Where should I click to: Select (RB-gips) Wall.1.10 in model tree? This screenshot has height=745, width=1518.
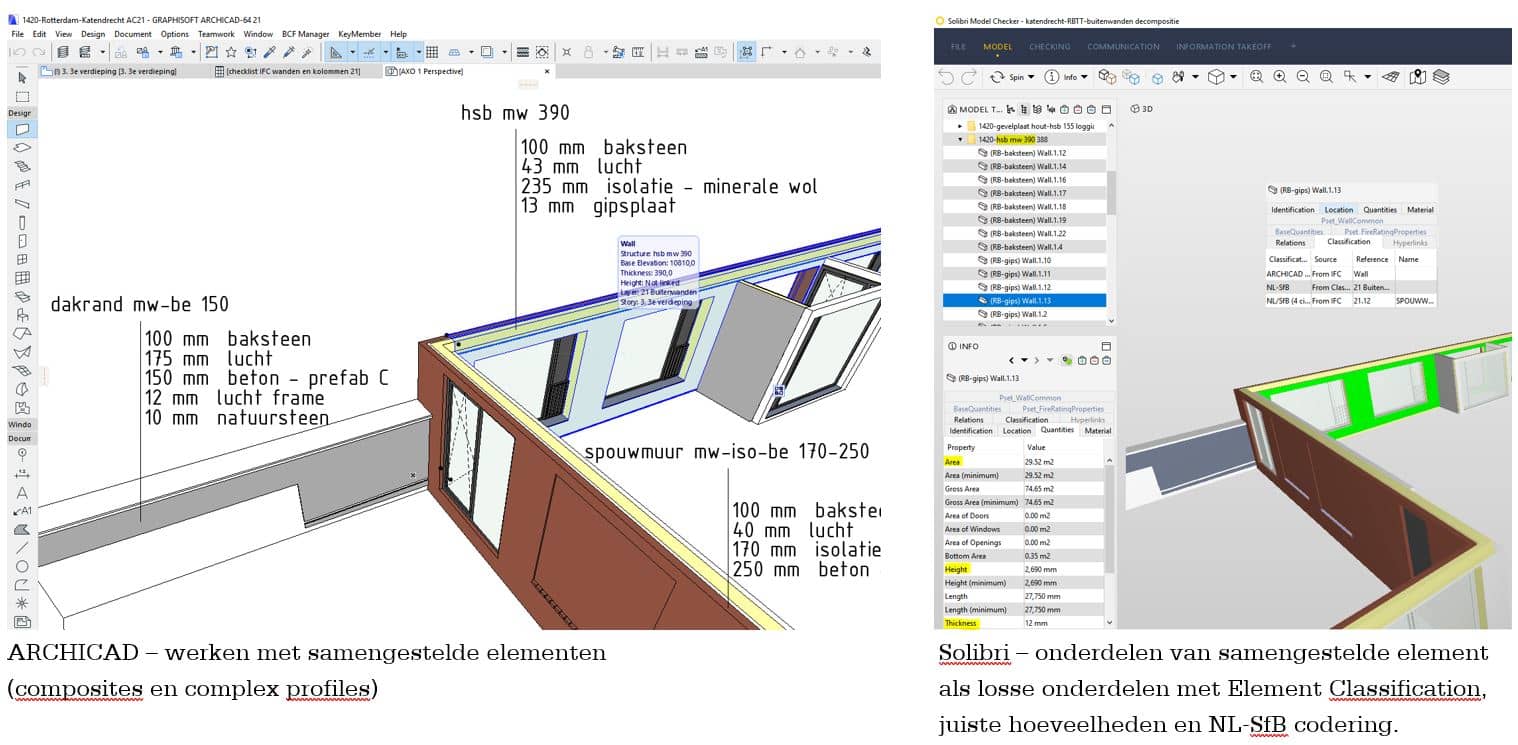[1024, 260]
